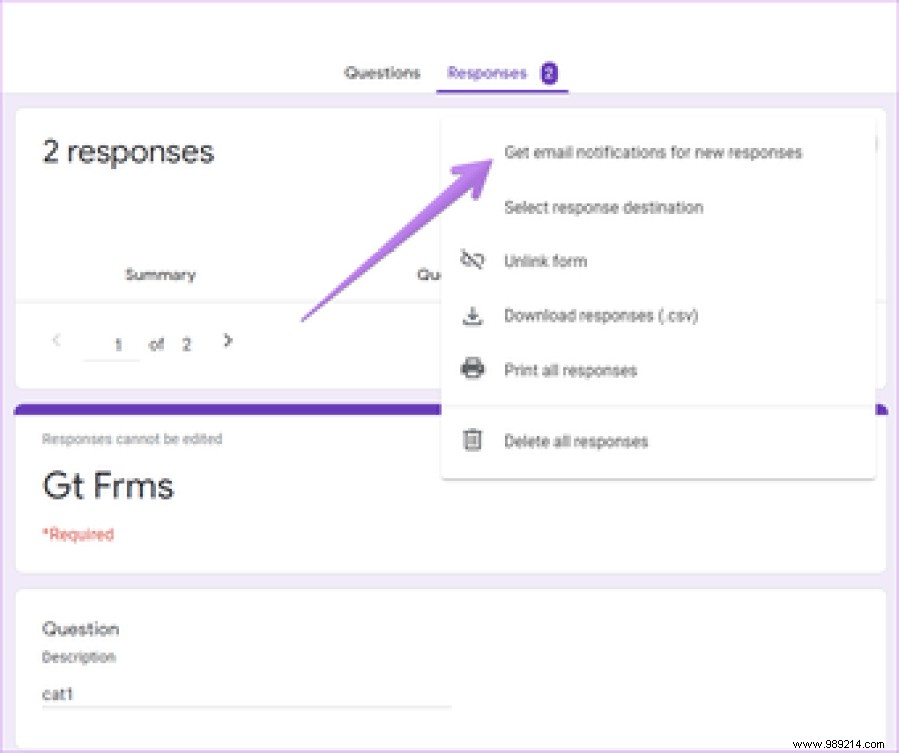This screenshot has height=753, width=899.
Task: Choose Delete all responses
Action: [577, 440]
